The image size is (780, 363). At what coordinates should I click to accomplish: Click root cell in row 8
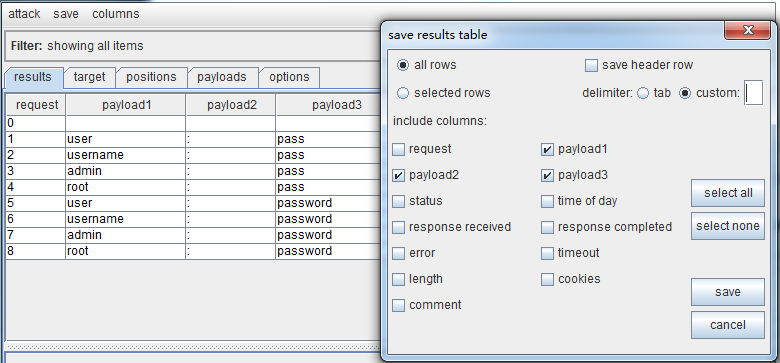[125, 251]
